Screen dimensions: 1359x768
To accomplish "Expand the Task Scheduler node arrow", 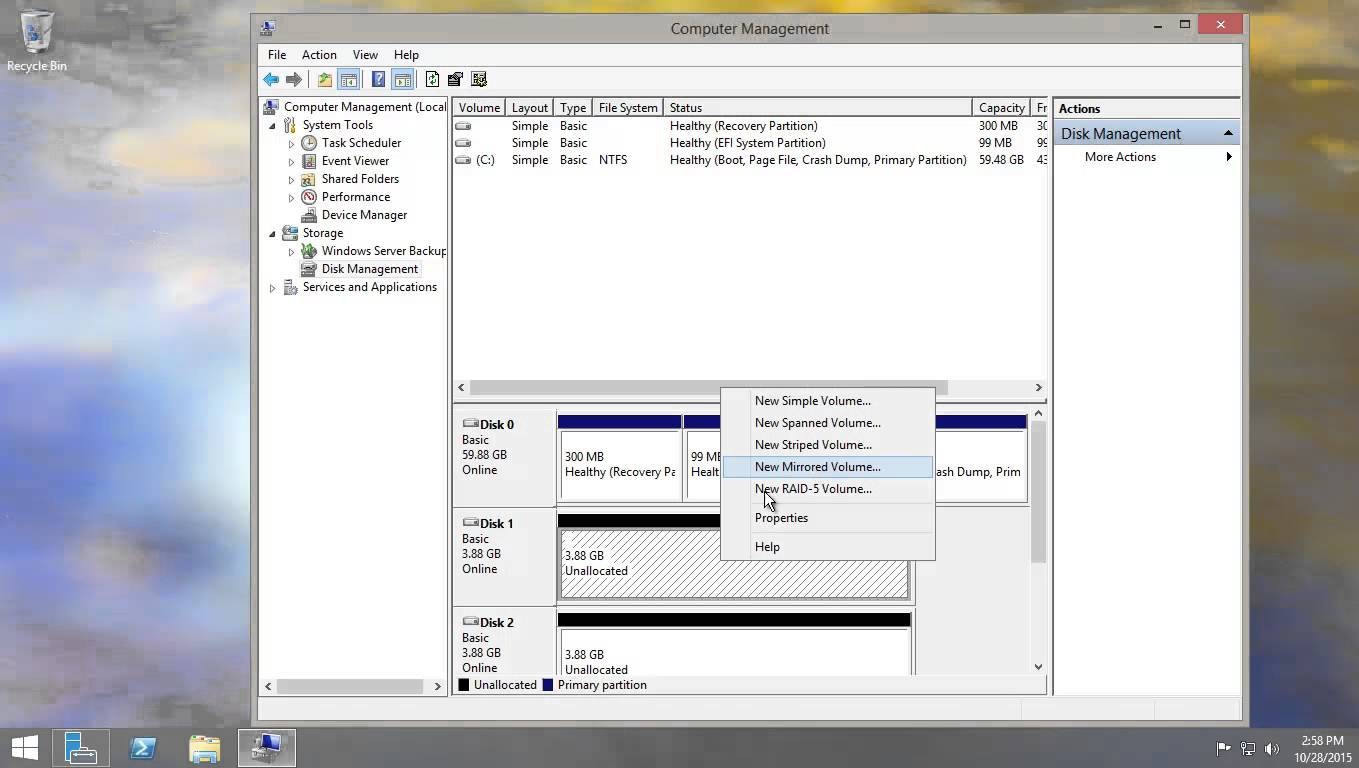I will 291,143.
